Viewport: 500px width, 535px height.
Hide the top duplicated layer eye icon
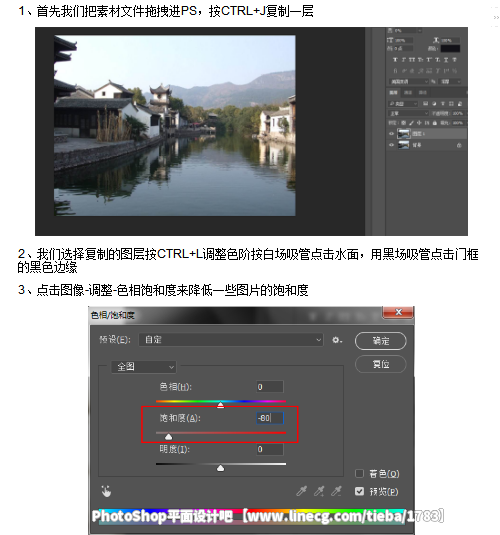coord(391,133)
